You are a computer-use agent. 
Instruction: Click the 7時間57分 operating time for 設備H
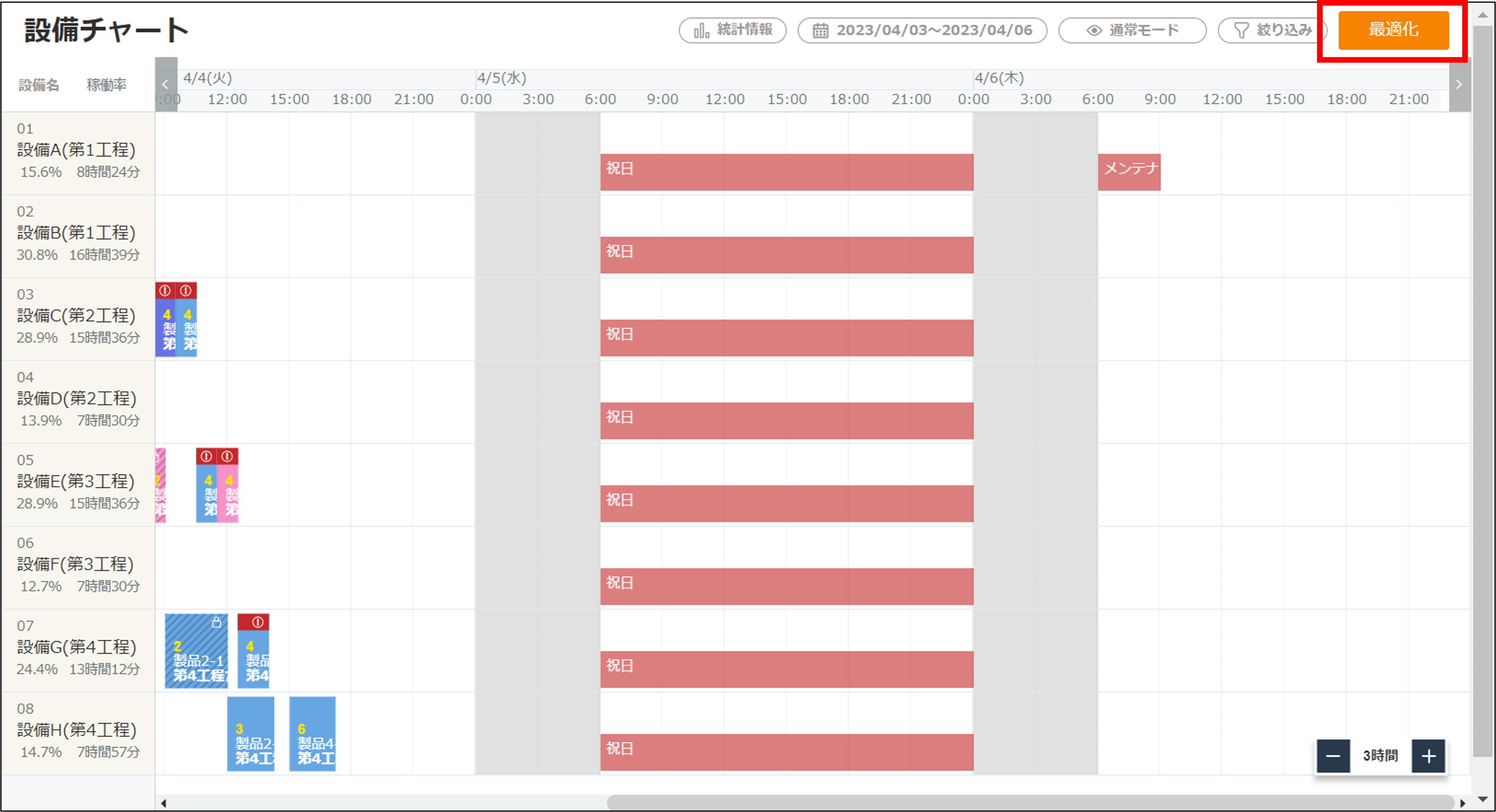[109, 753]
